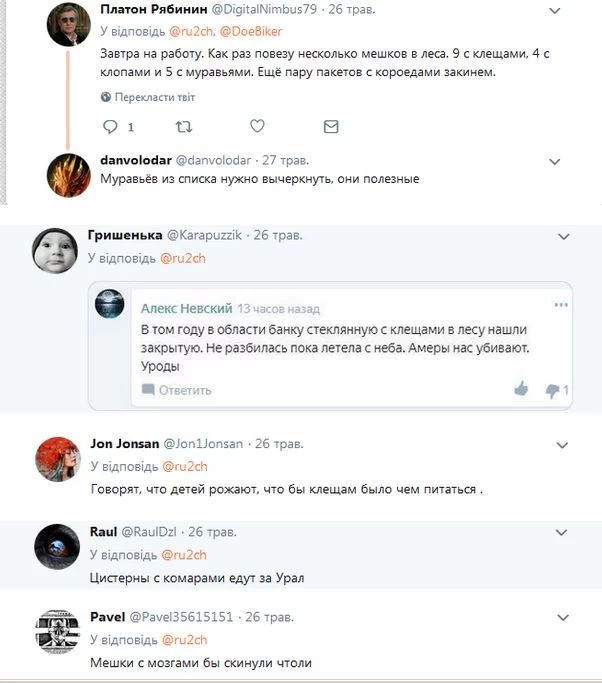Open the dropdown arrow on Платон Рябинин's tweet
The height and width of the screenshot is (683, 602).
(x=556, y=9)
